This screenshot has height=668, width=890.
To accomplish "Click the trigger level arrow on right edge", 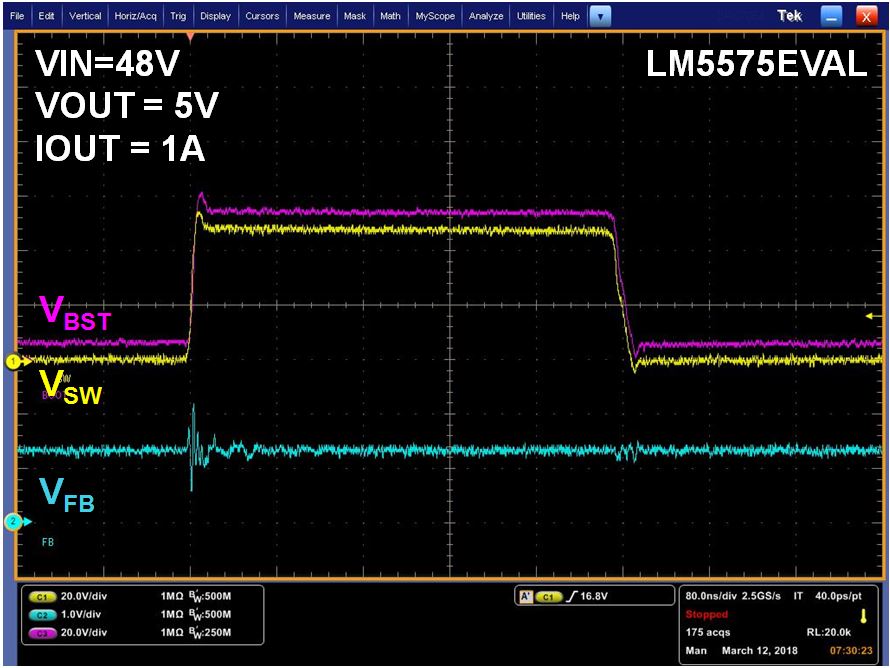I will coord(873,316).
